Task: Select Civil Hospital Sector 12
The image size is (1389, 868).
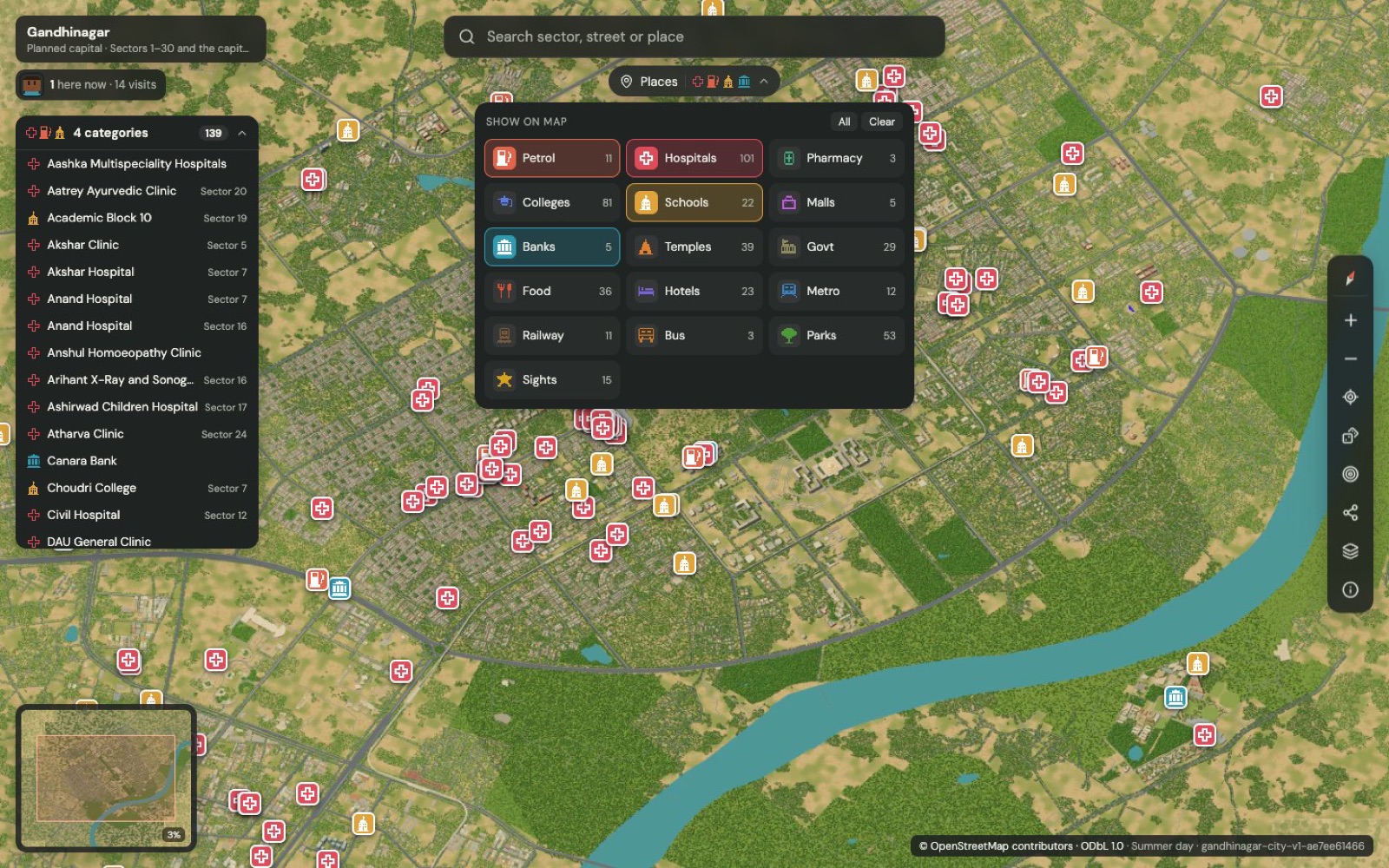Action: [x=137, y=515]
